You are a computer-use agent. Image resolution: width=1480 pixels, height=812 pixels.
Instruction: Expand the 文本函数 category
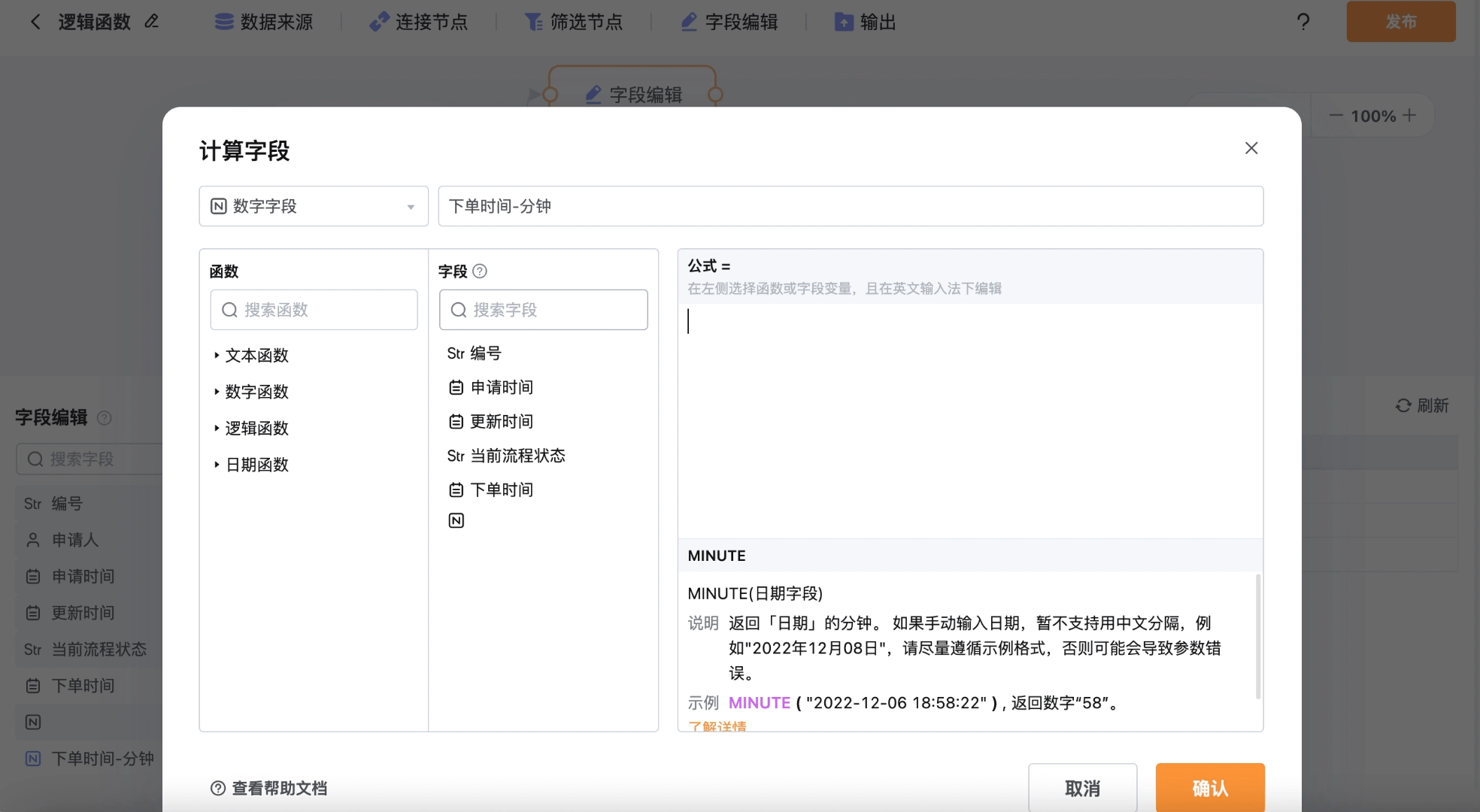pos(251,356)
